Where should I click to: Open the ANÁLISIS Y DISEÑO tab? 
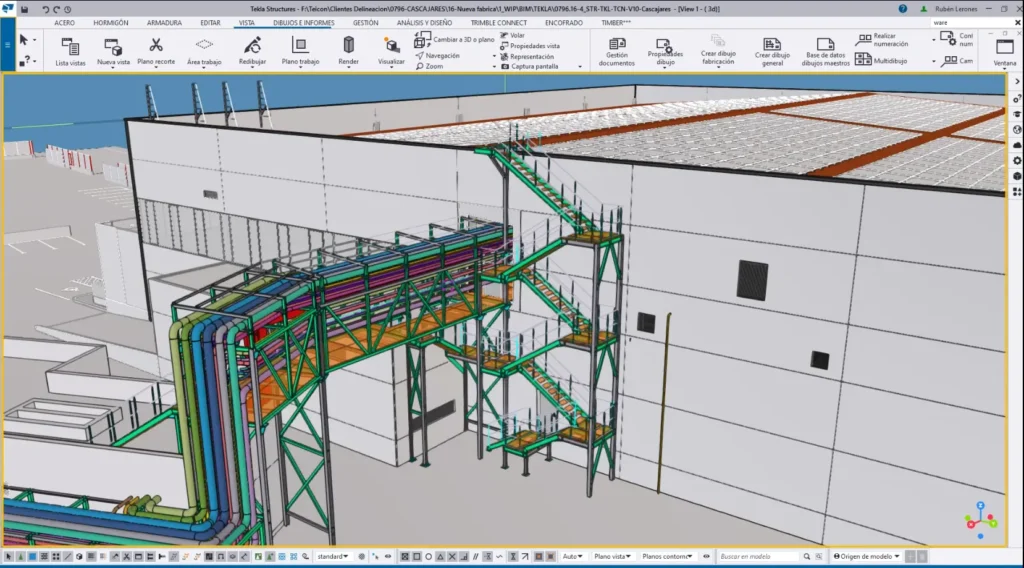pyautogui.click(x=424, y=23)
